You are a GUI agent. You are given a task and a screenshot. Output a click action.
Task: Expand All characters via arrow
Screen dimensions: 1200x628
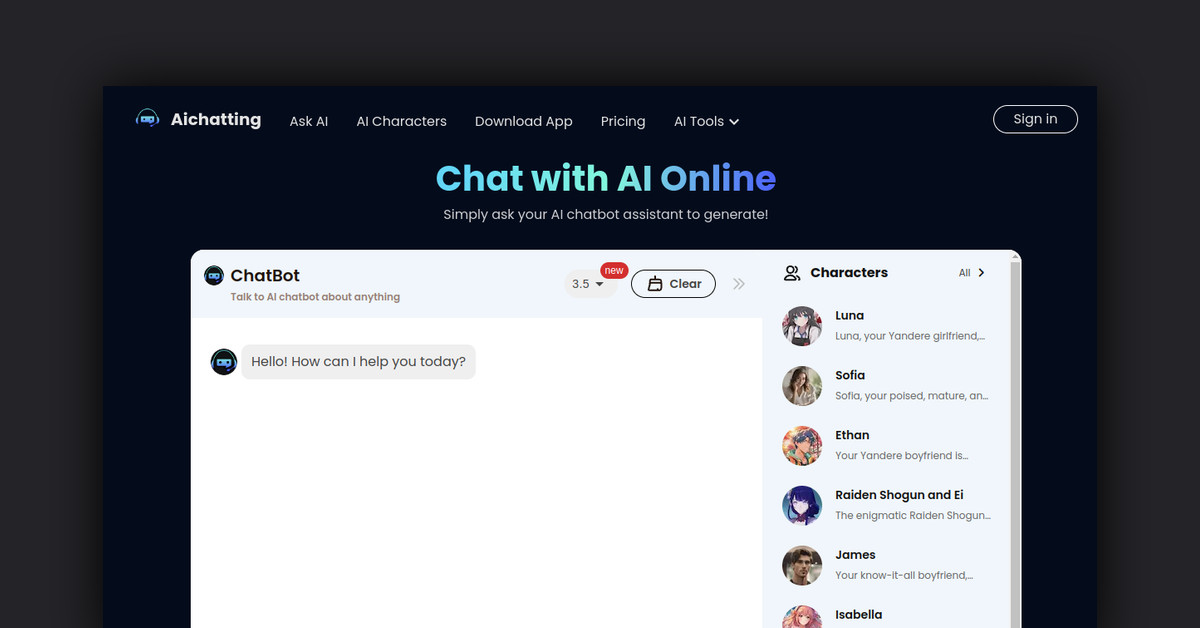point(981,273)
